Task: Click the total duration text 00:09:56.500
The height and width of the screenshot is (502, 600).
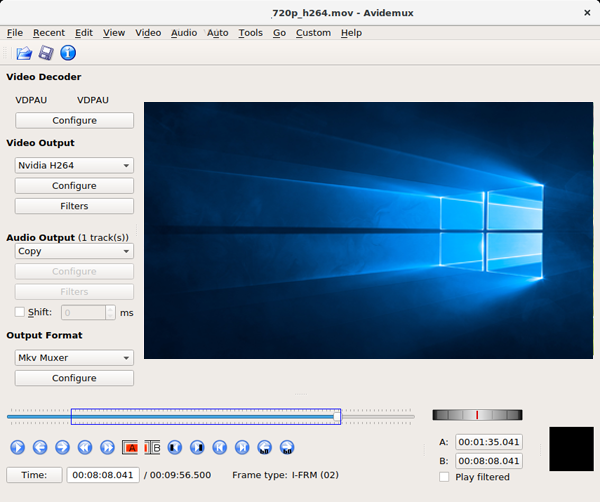Action: point(180,475)
